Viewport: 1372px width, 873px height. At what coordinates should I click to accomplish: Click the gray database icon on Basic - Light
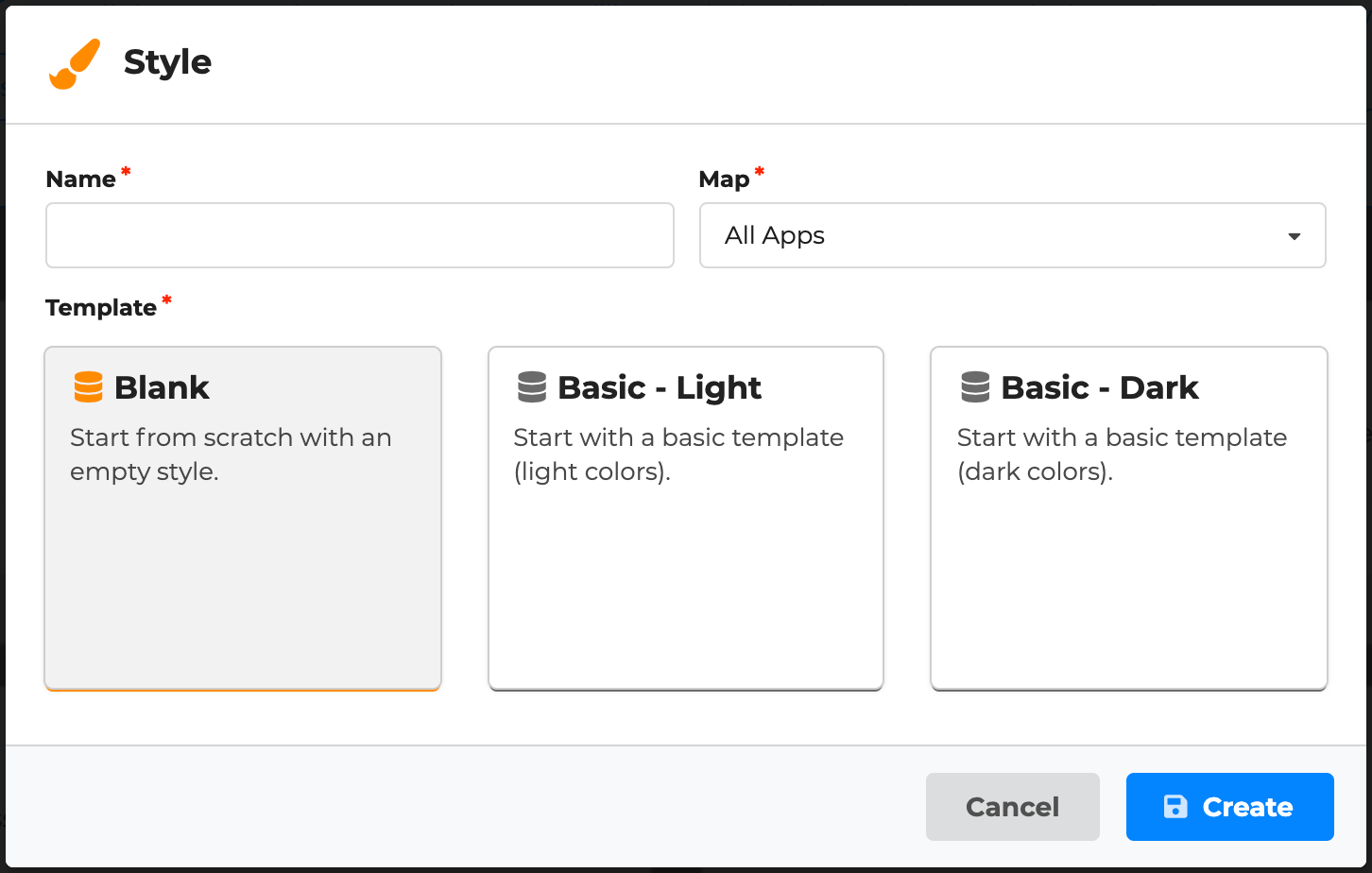[x=532, y=387]
